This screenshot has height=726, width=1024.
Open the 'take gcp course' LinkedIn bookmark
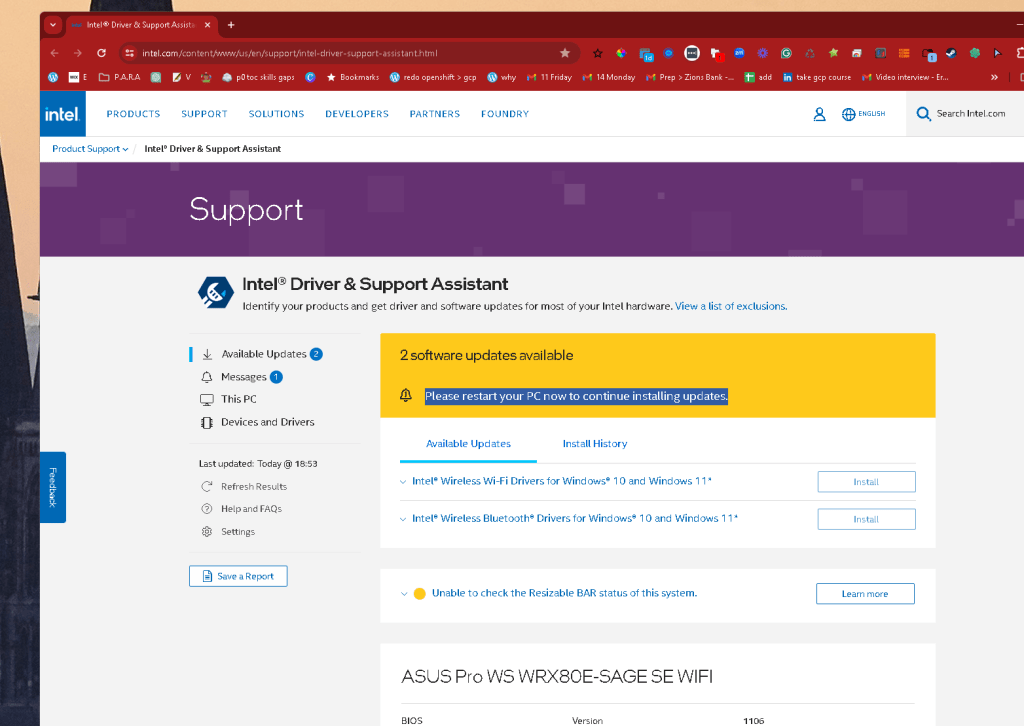tap(817, 77)
